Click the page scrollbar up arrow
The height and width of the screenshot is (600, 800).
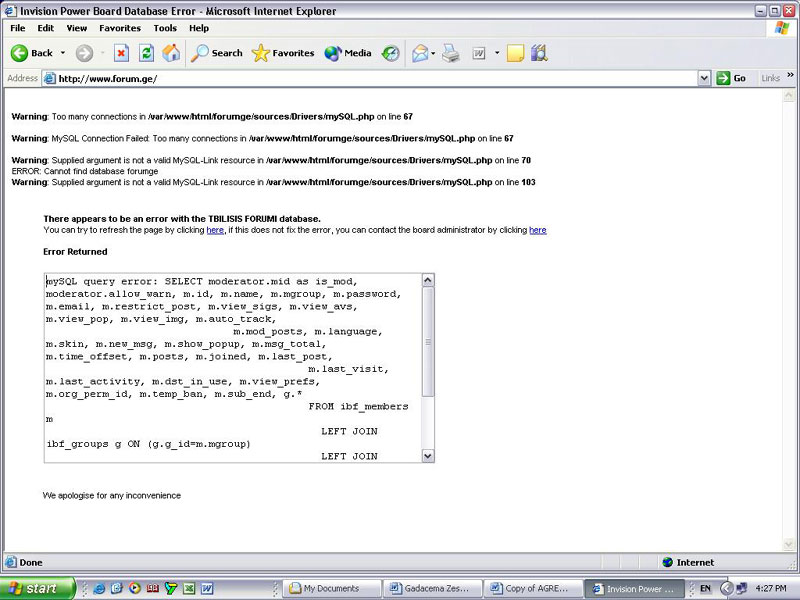tap(789, 95)
